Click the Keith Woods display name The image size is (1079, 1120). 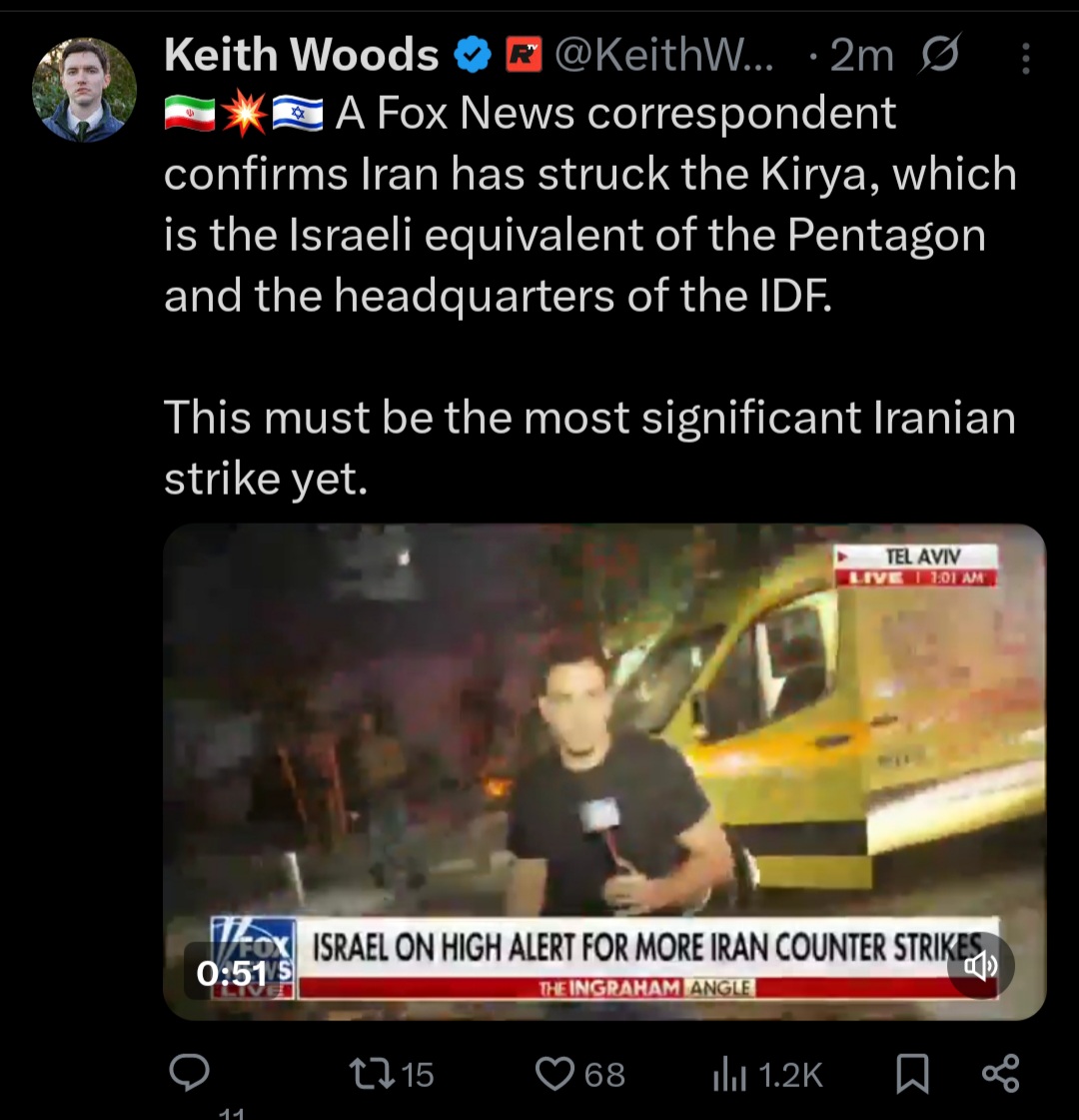301,55
